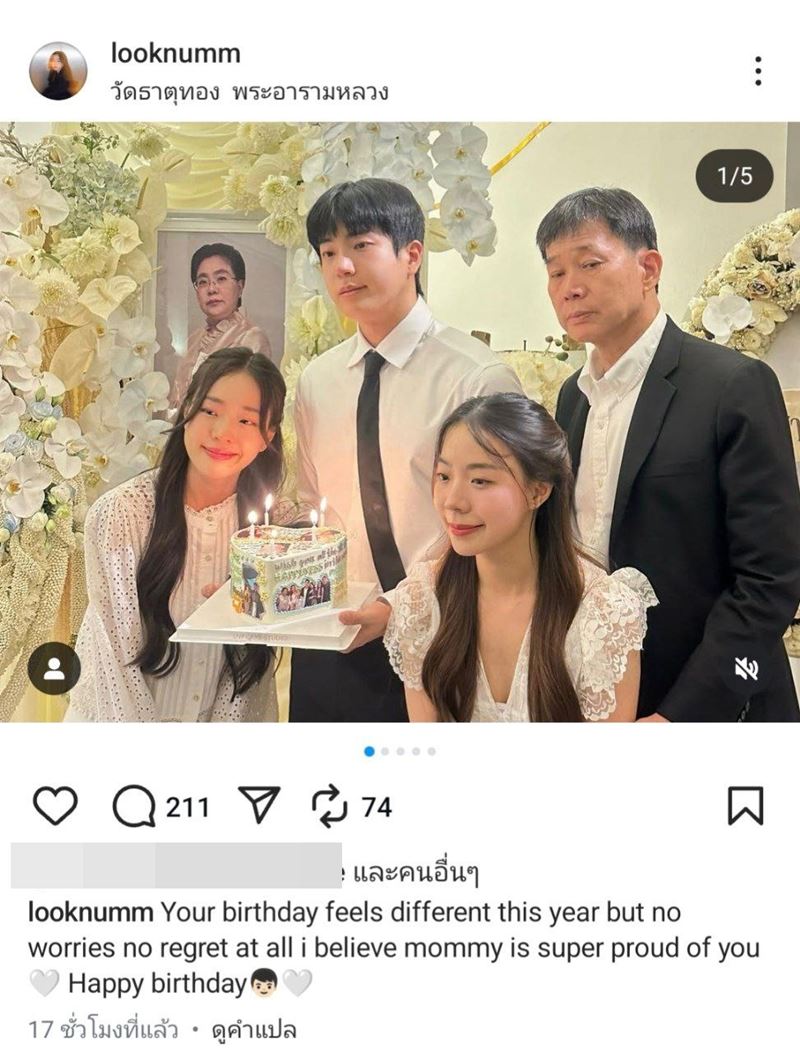View likers via และคนอื่นๆ
The height and width of the screenshot is (1052, 800).
click(416, 874)
